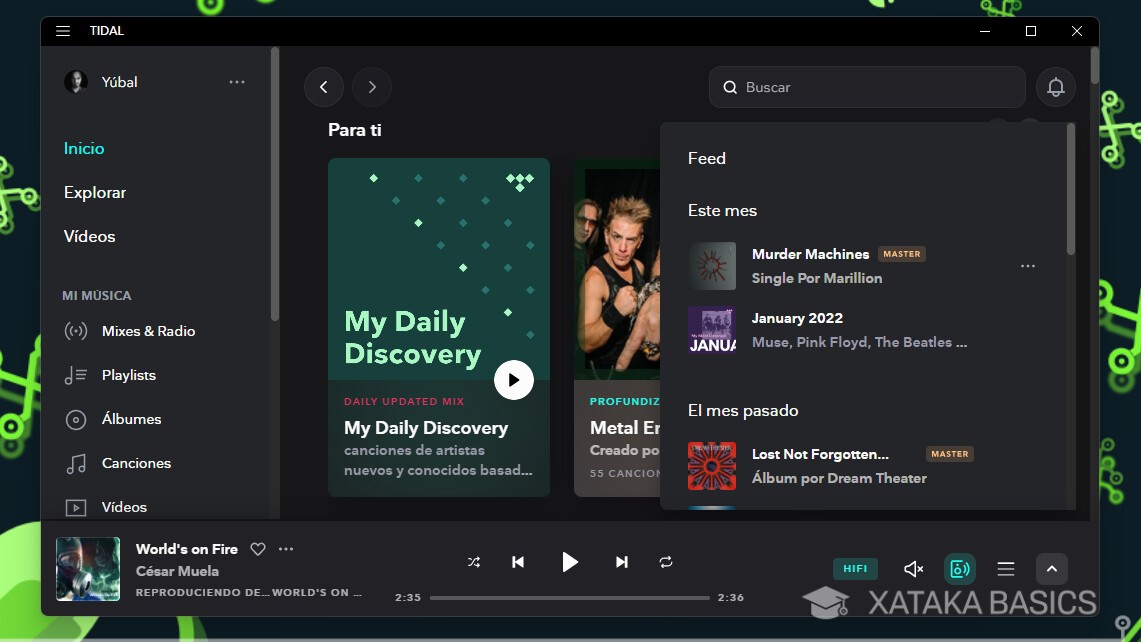
Task: Open the Playlists section
Action: click(127, 375)
